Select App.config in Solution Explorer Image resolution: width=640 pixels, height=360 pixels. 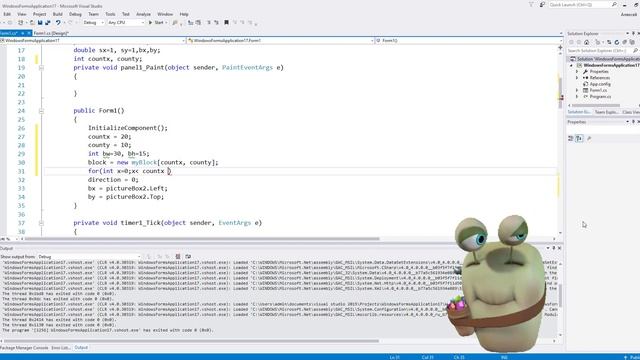click(600, 84)
